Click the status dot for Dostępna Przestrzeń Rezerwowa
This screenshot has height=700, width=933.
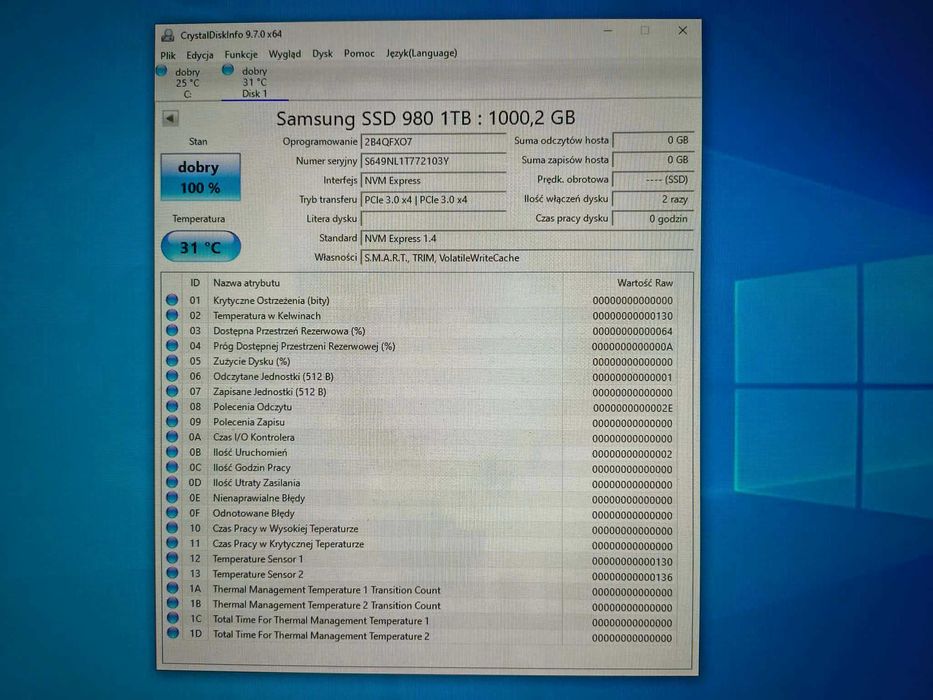172,330
